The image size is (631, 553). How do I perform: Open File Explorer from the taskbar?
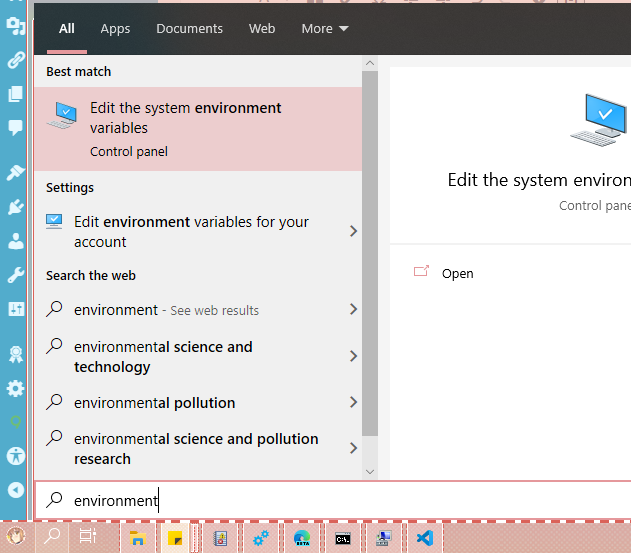138,538
